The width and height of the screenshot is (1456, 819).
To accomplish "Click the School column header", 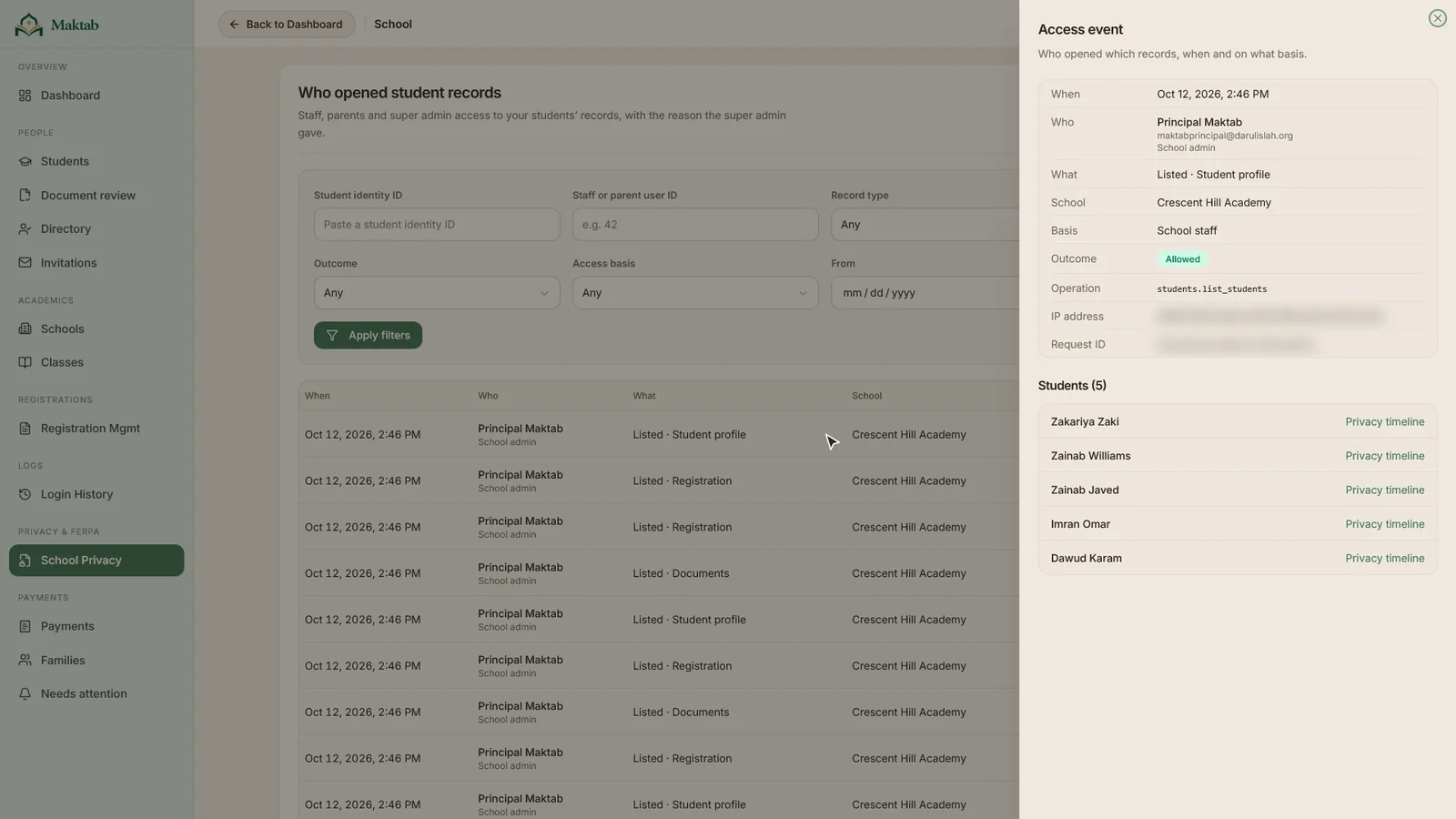I will pos(866,396).
